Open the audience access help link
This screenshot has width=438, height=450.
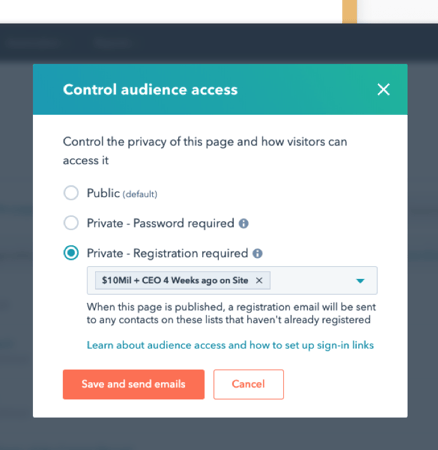pyautogui.click(x=230, y=345)
